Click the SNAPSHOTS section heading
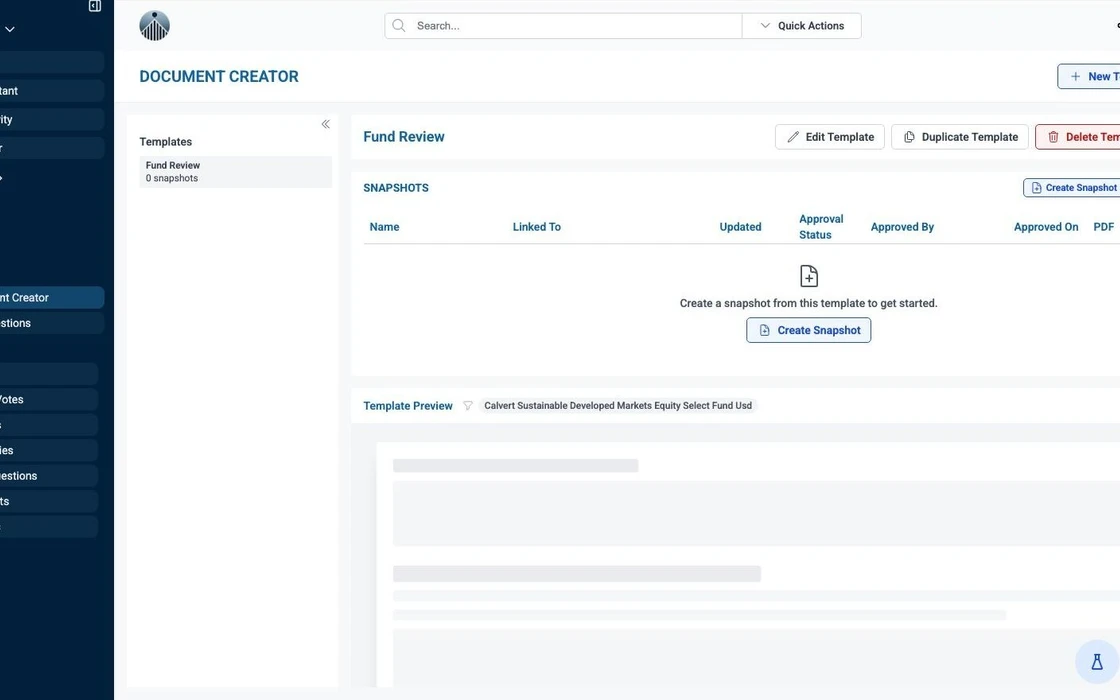This screenshot has width=1120, height=700. [396, 188]
